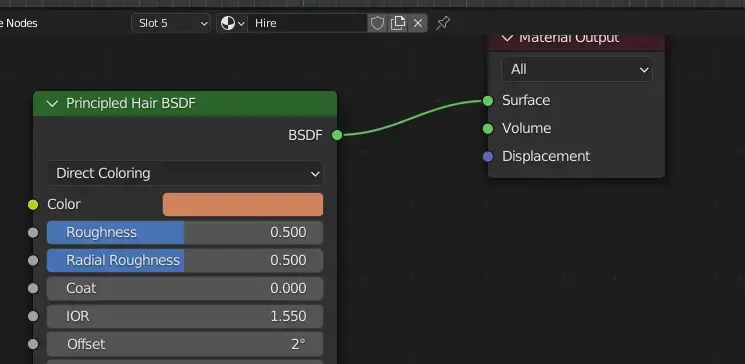Click the Surface input socket
The image size is (745, 364).
[x=488, y=100]
